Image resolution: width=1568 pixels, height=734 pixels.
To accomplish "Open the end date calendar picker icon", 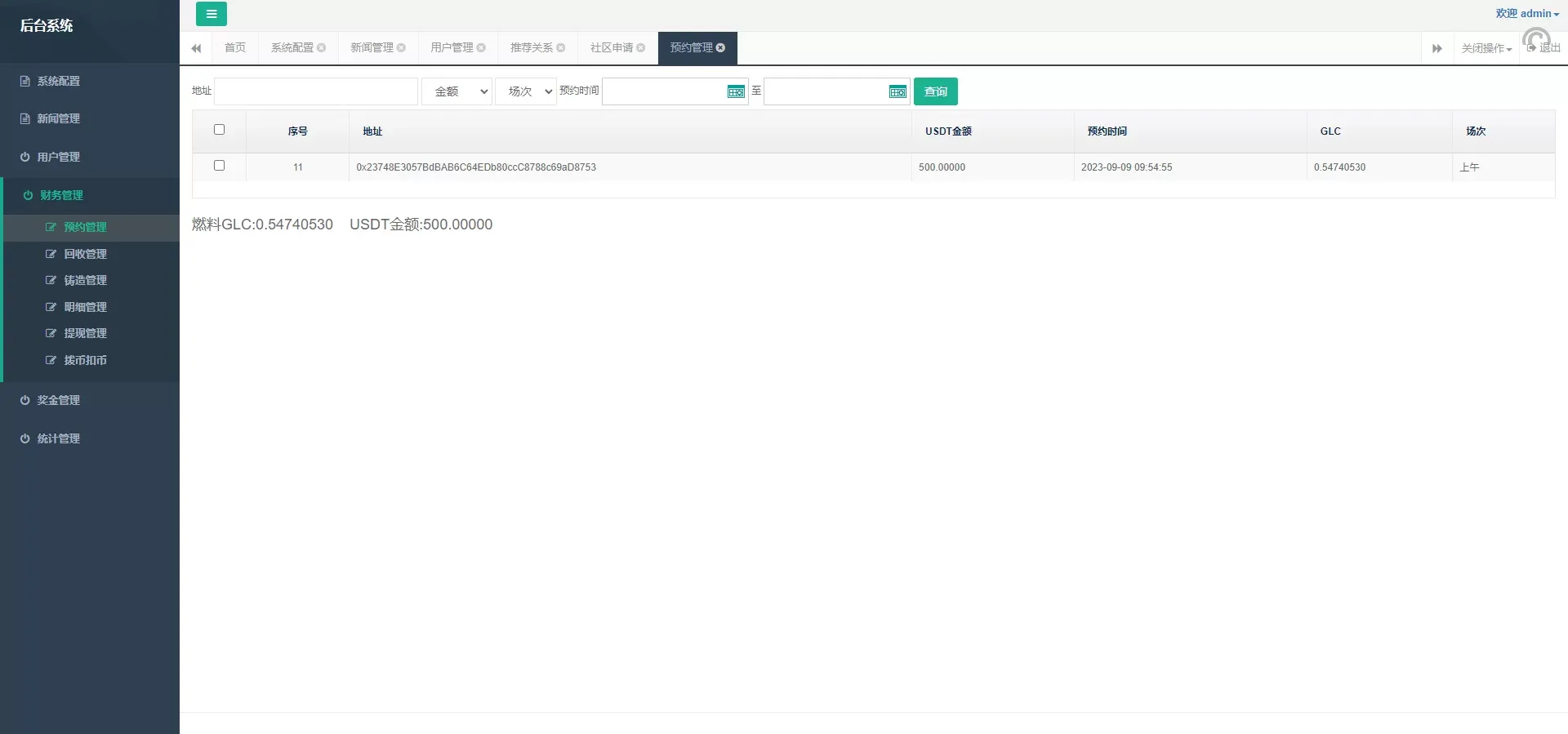I will pyautogui.click(x=897, y=91).
